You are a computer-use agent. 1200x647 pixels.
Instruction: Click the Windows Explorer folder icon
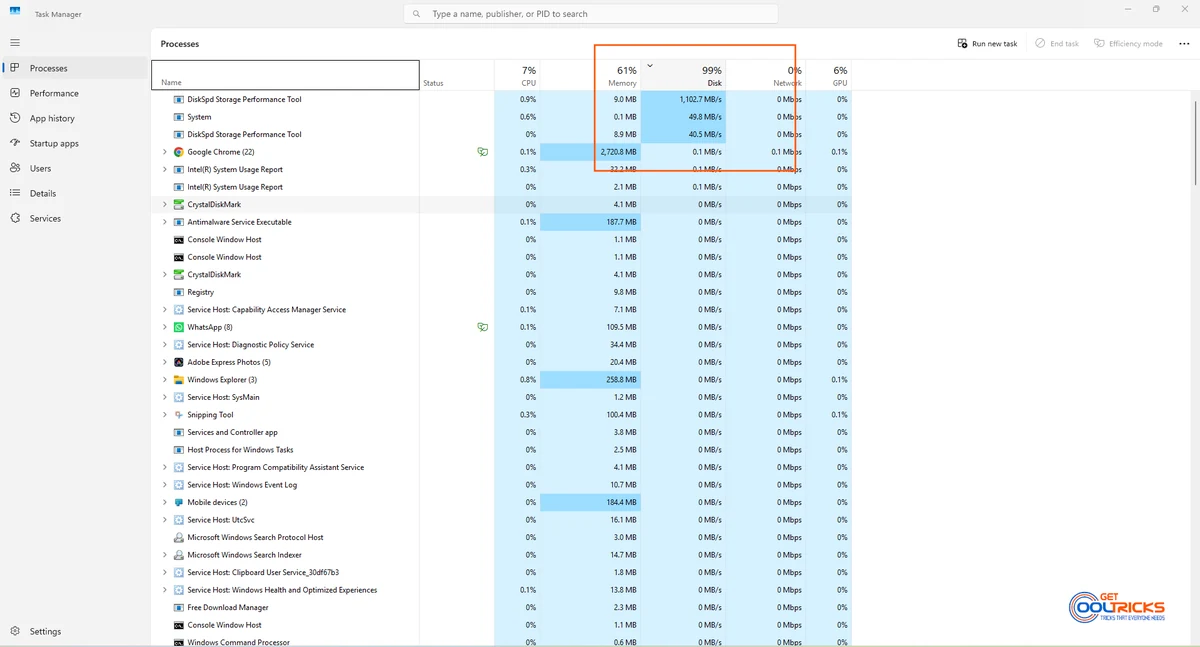[x=179, y=380]
